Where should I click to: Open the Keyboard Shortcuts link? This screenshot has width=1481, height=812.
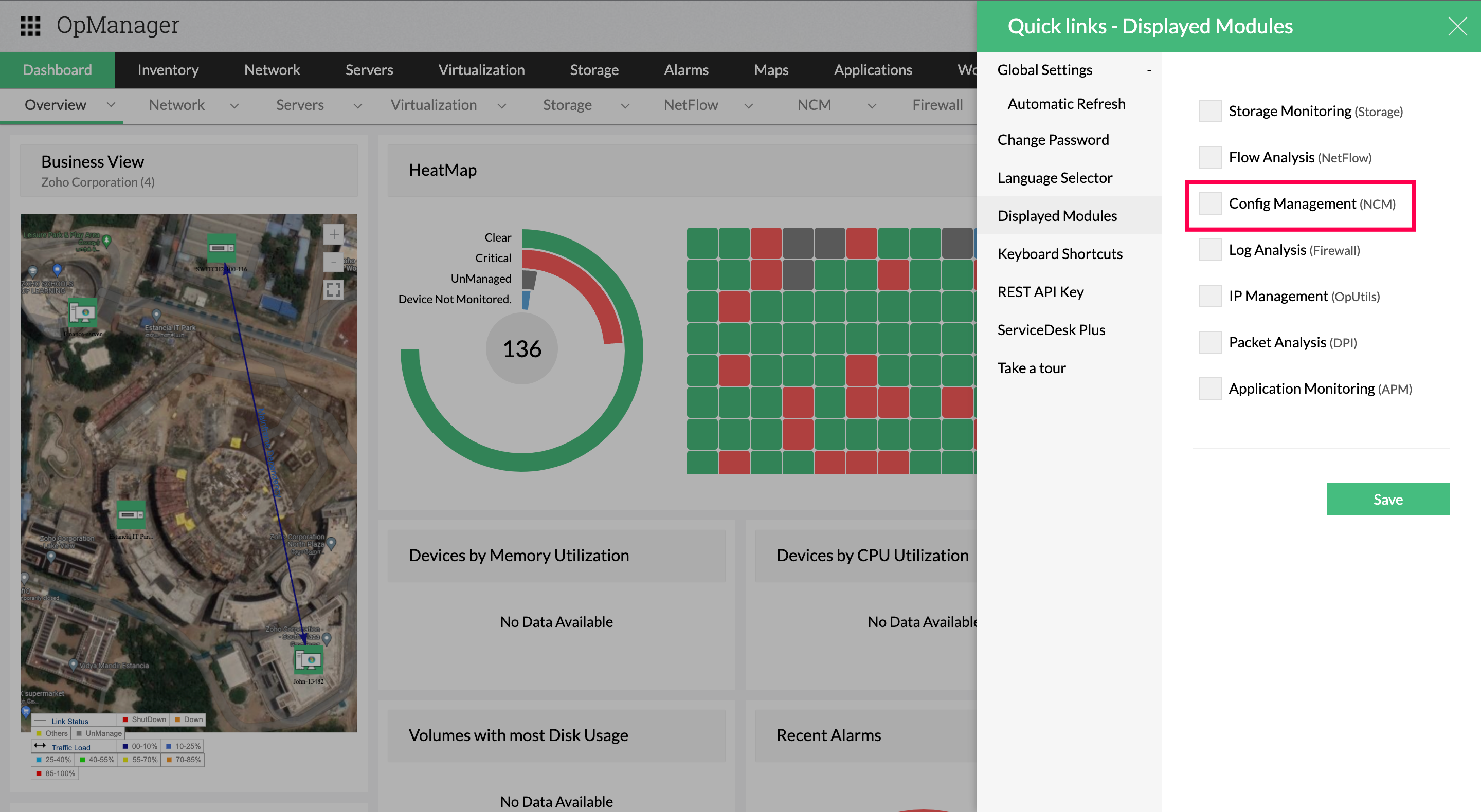[x=1059, y=253]
